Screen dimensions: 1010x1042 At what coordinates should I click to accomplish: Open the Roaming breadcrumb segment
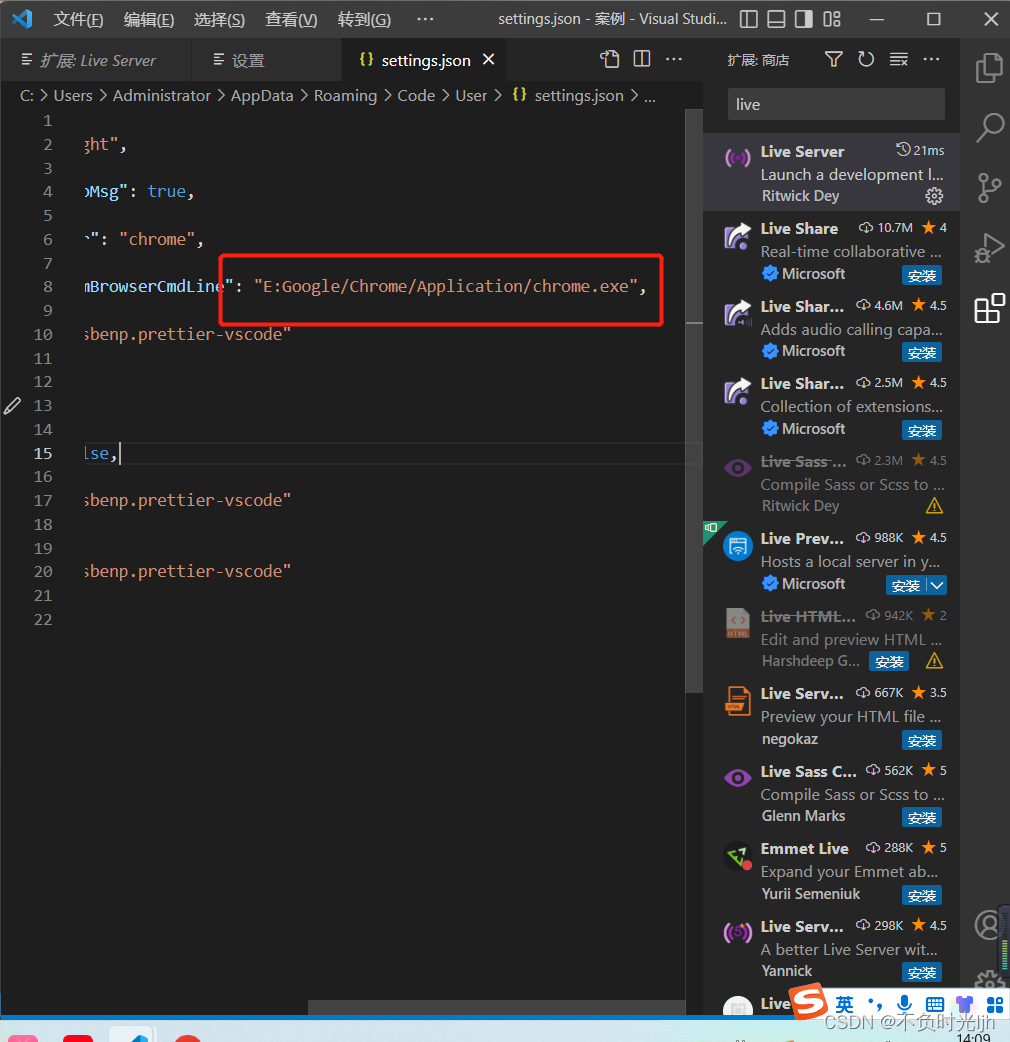[x=346, y=96]
